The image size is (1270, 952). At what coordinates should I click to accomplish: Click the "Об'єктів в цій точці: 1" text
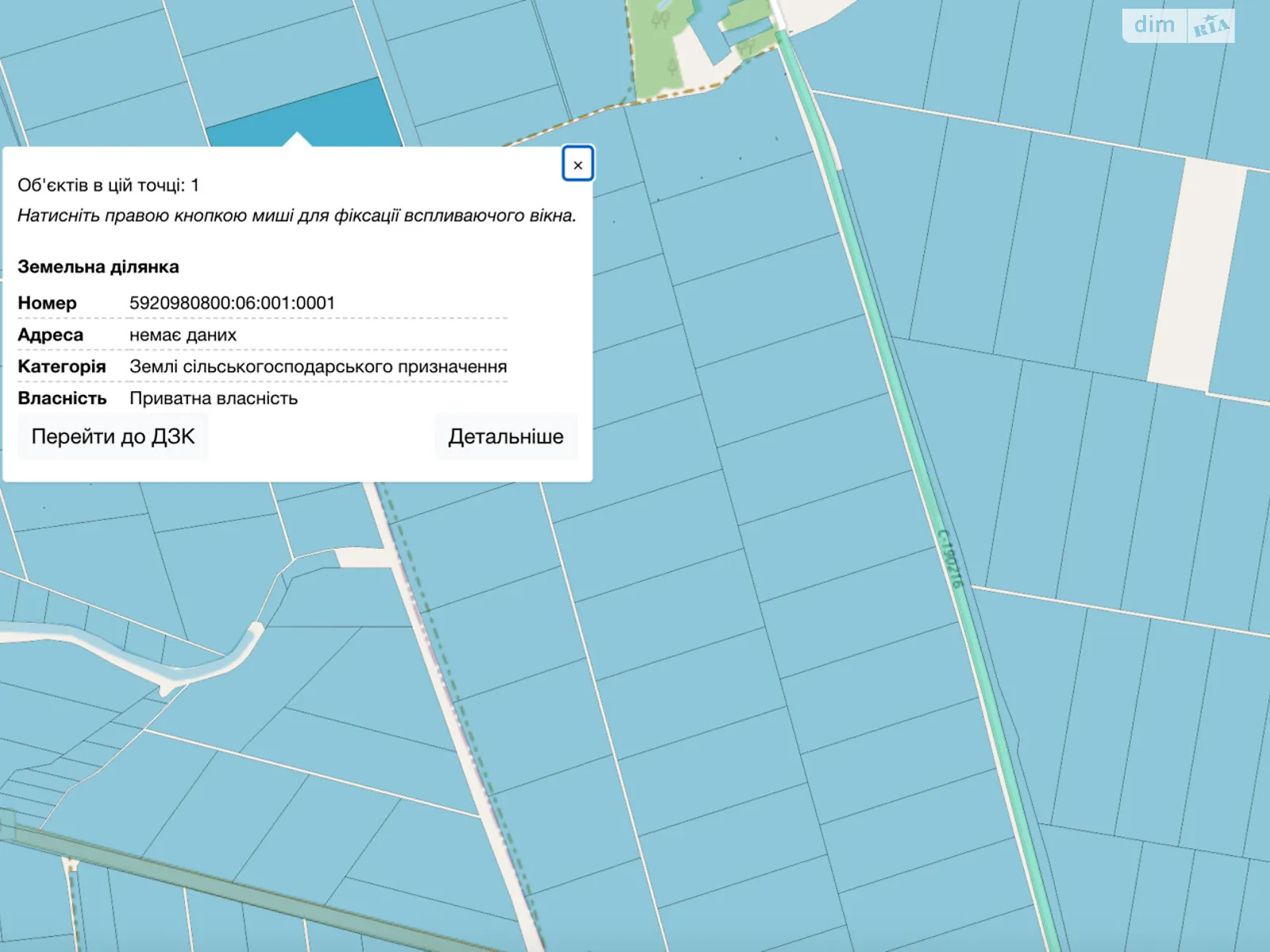(108, 185)
